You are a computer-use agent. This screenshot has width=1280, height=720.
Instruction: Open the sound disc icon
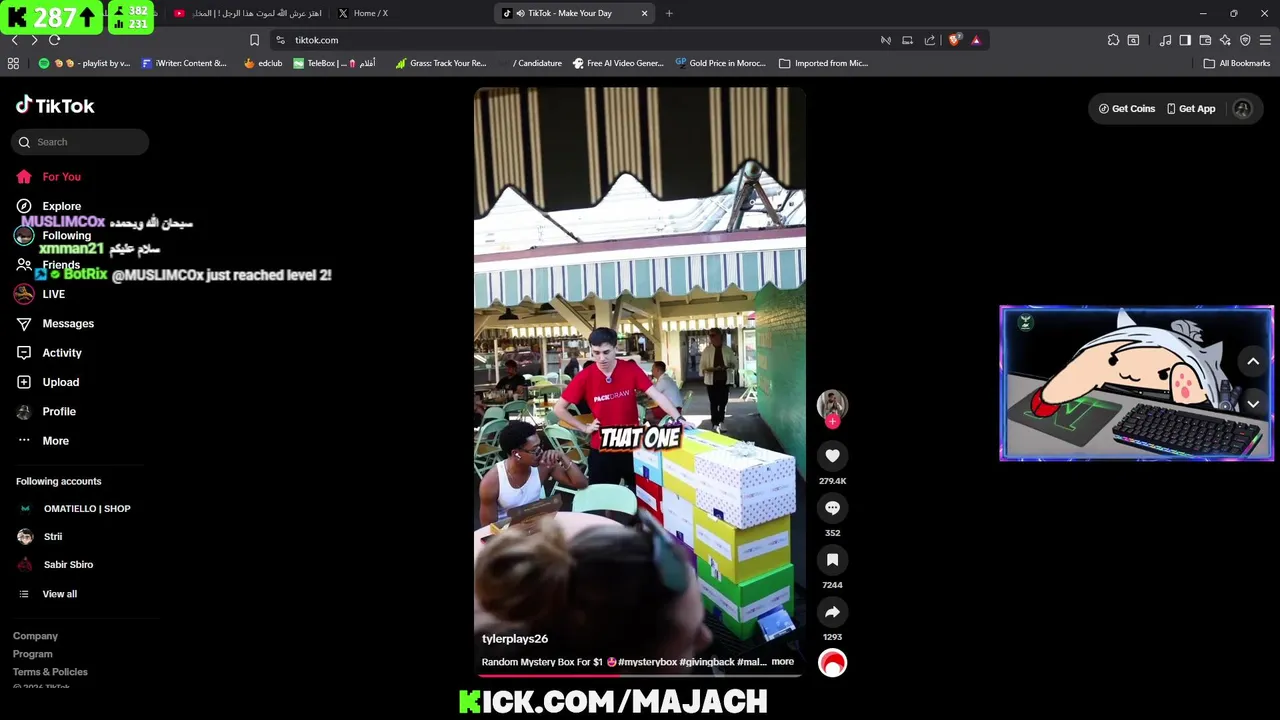(832, 663)
